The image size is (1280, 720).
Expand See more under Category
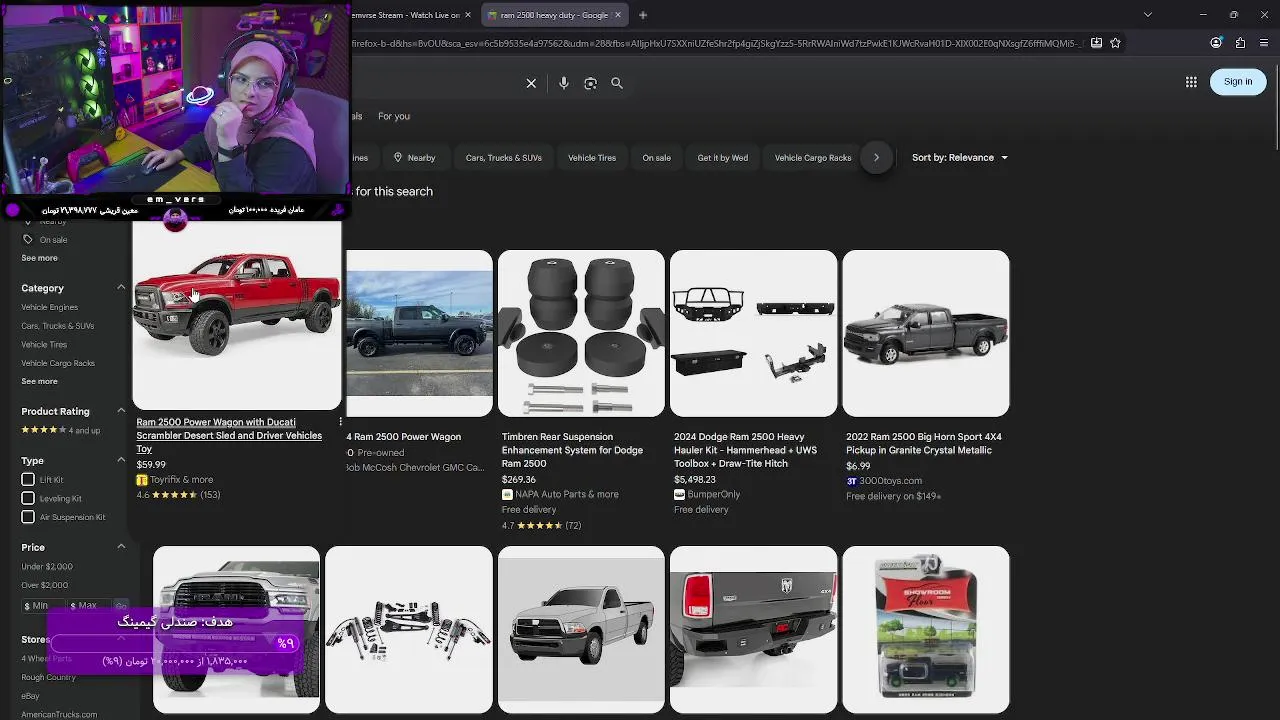[x=40, y=381]
